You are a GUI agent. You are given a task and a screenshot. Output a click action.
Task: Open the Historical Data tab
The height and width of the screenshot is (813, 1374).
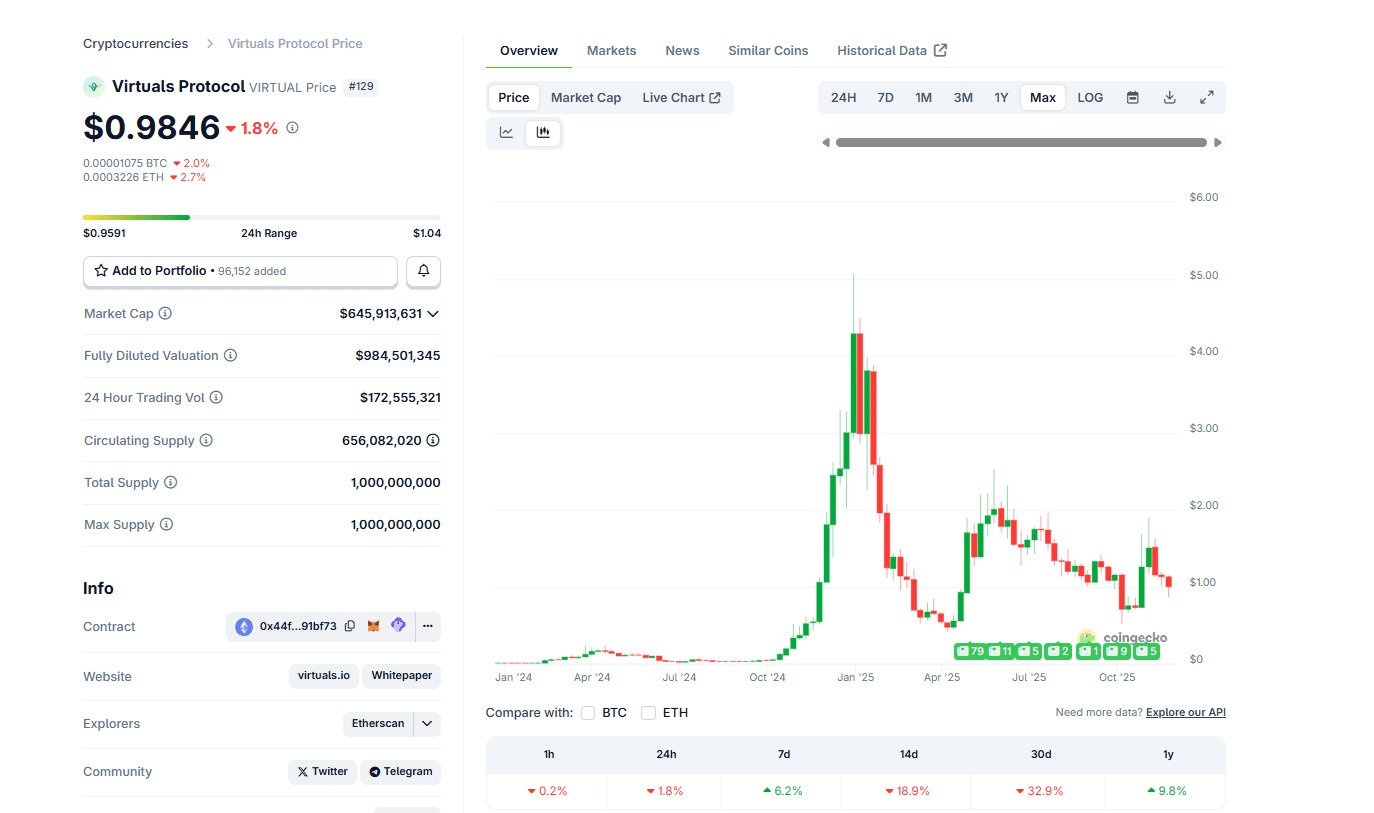point(881,50)
